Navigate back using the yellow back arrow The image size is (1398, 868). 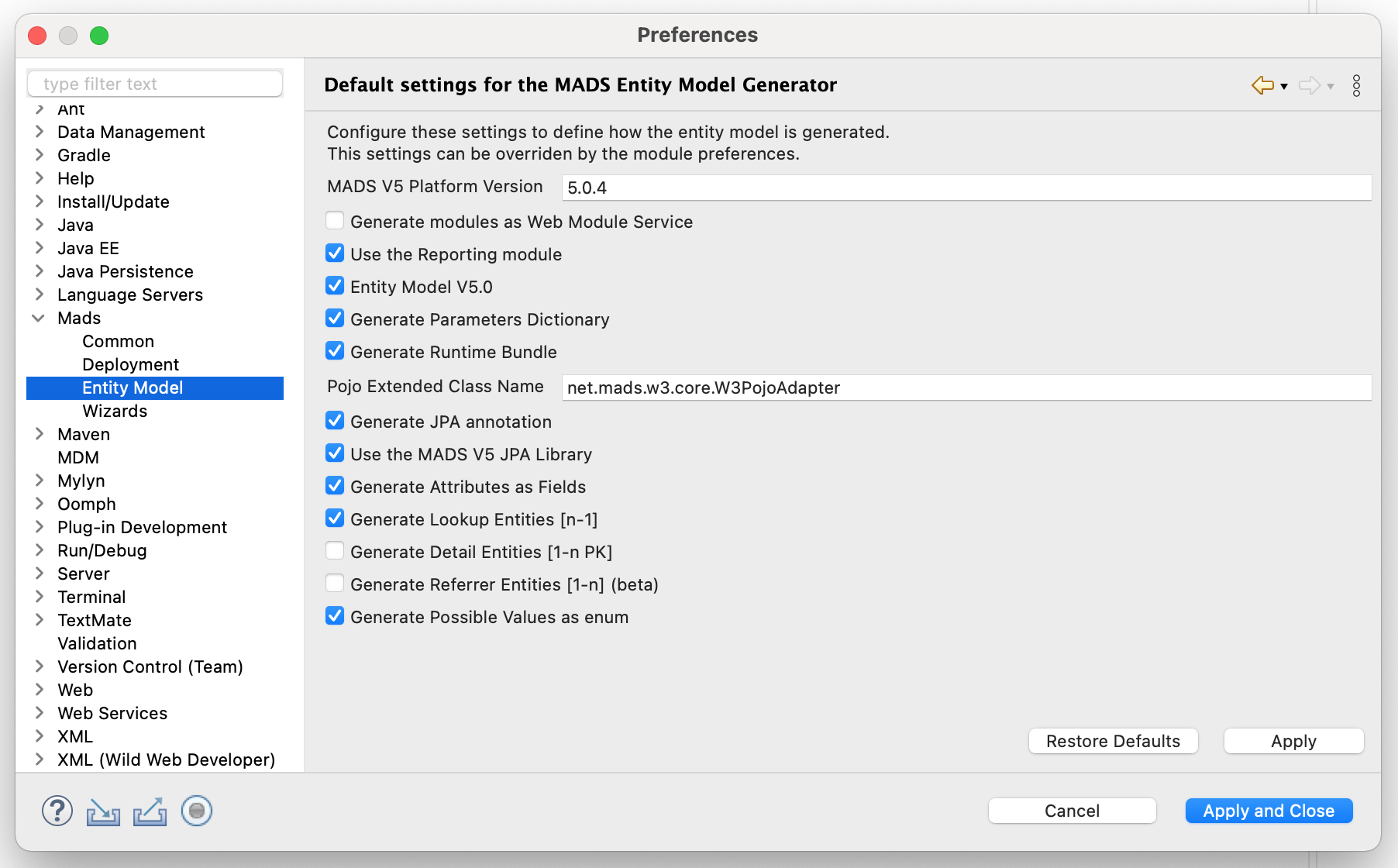click(x=1262, y=85)
